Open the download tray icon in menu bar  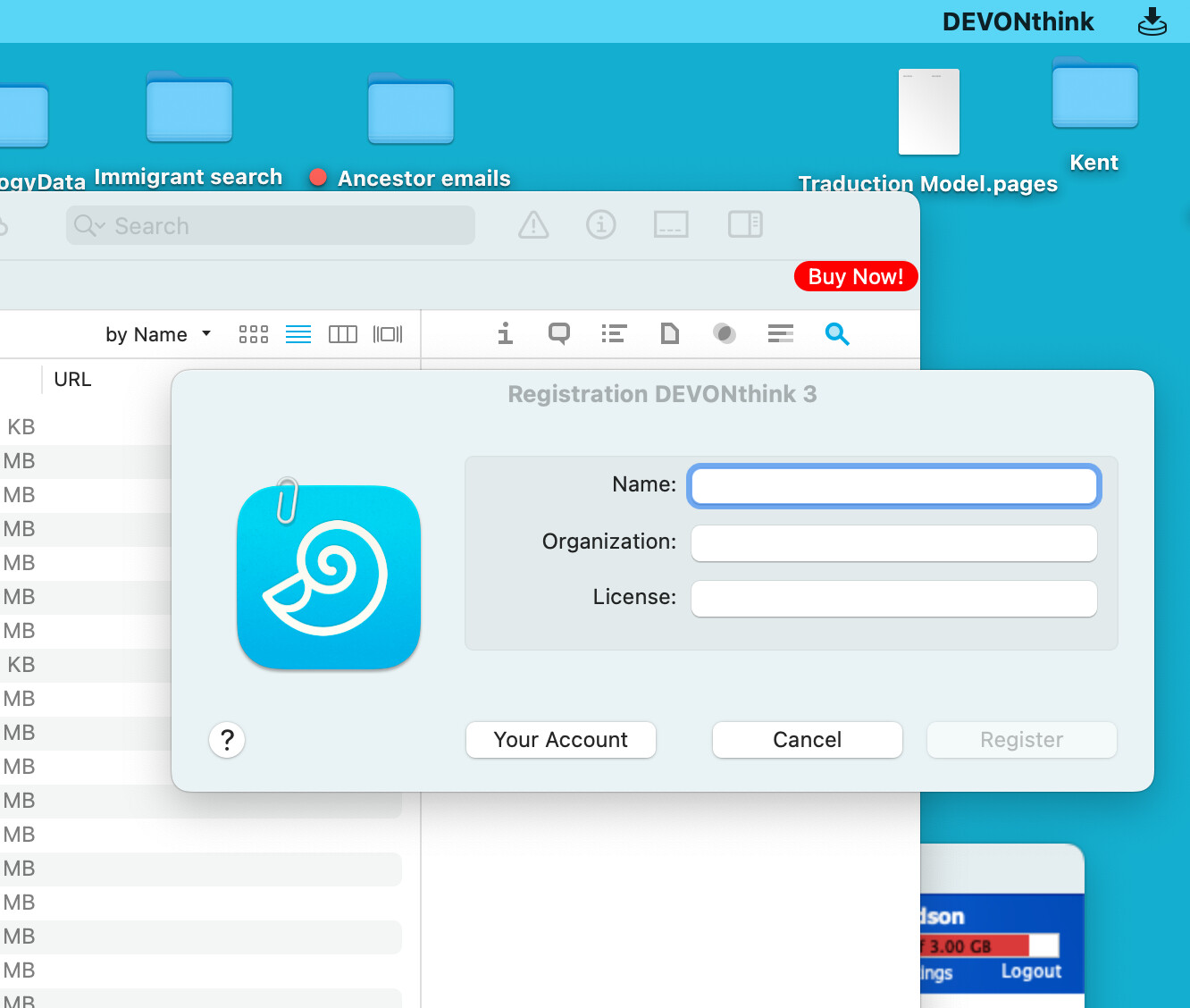point(1152,21)
